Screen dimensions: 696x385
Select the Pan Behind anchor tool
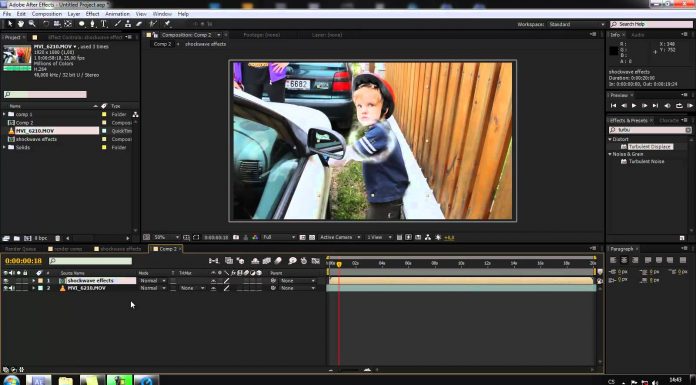coord(68,24)
